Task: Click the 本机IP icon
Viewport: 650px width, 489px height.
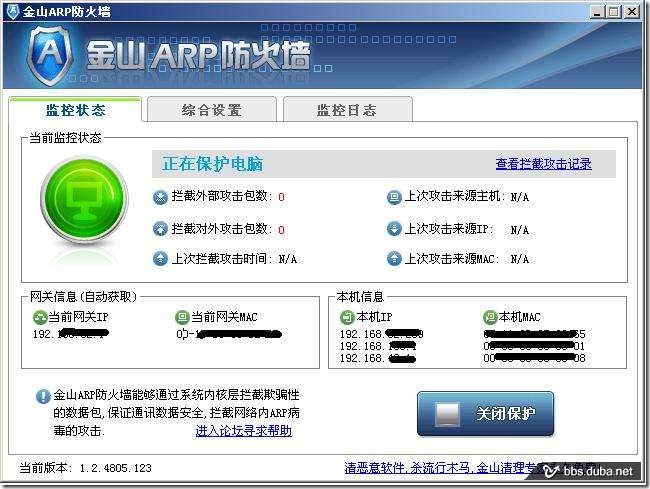Action: (x=347, y=317)
